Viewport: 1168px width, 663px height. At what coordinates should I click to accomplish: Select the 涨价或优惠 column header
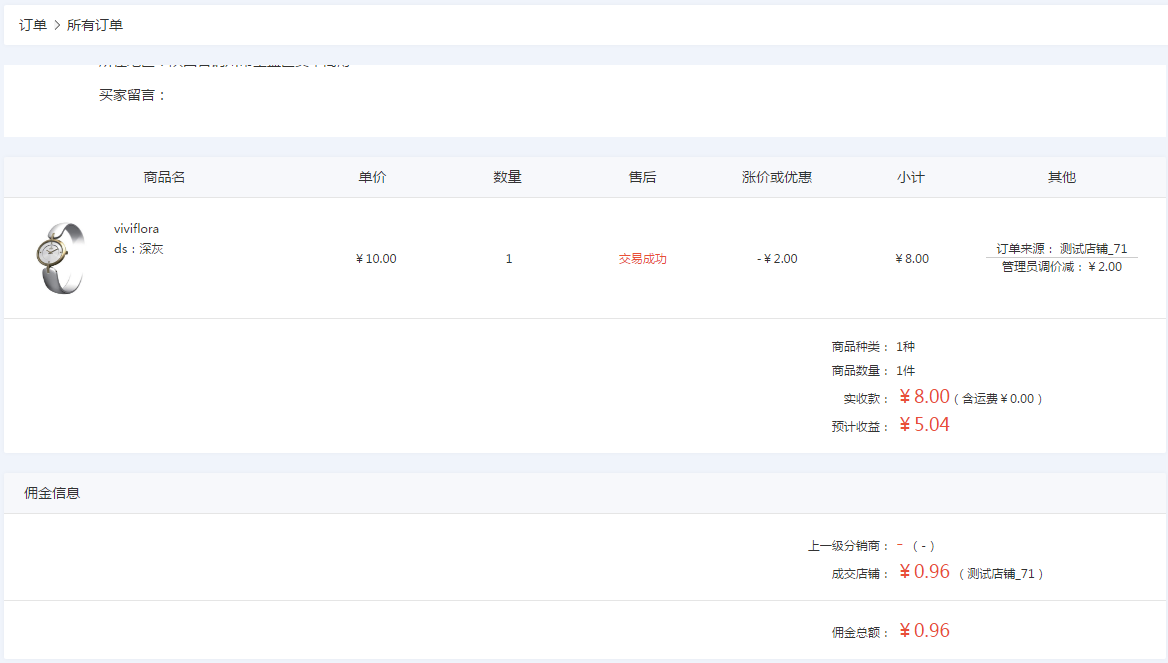tap(776, 177)
